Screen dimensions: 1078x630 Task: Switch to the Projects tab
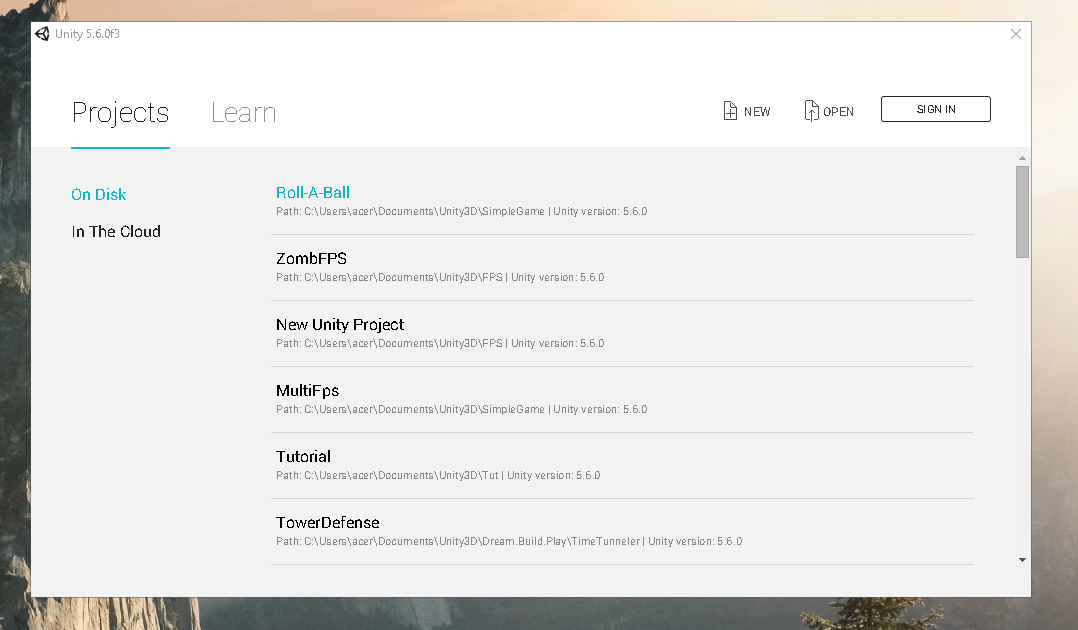click(x=120, y=113)
